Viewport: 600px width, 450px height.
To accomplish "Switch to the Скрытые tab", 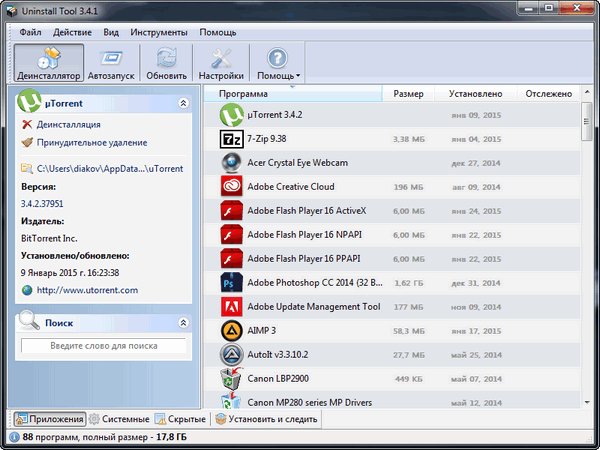I will [180, 419].
